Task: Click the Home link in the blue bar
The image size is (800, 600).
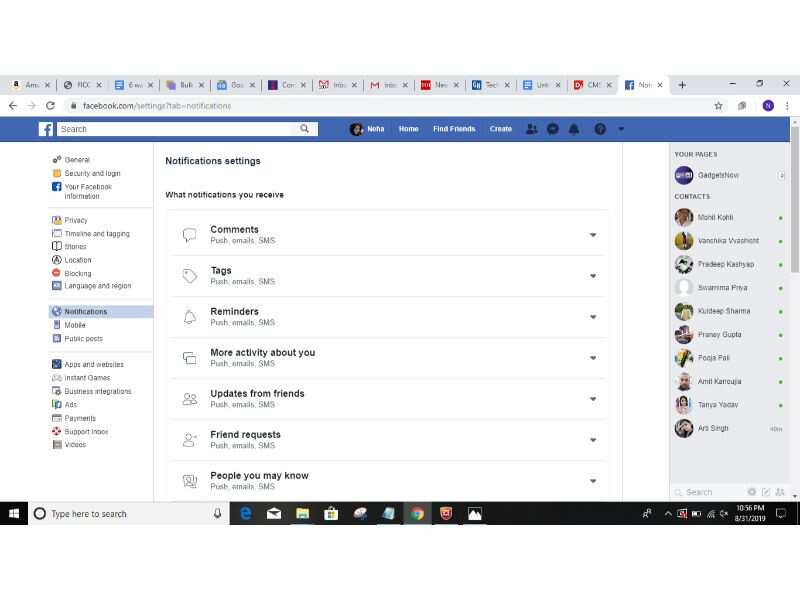Action: coord(408,129)
